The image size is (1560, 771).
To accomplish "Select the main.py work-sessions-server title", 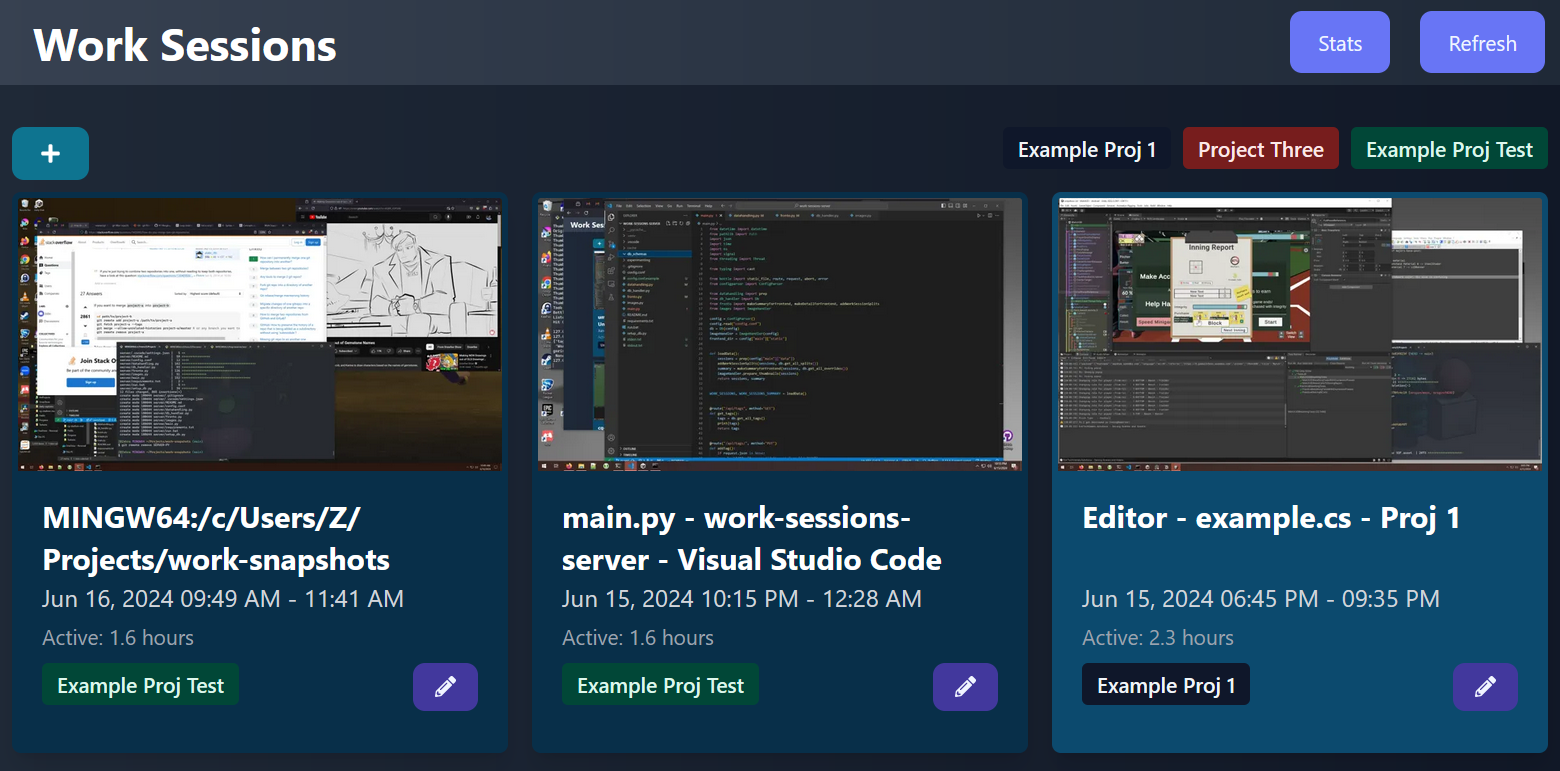I will click(x=752, y=538).
